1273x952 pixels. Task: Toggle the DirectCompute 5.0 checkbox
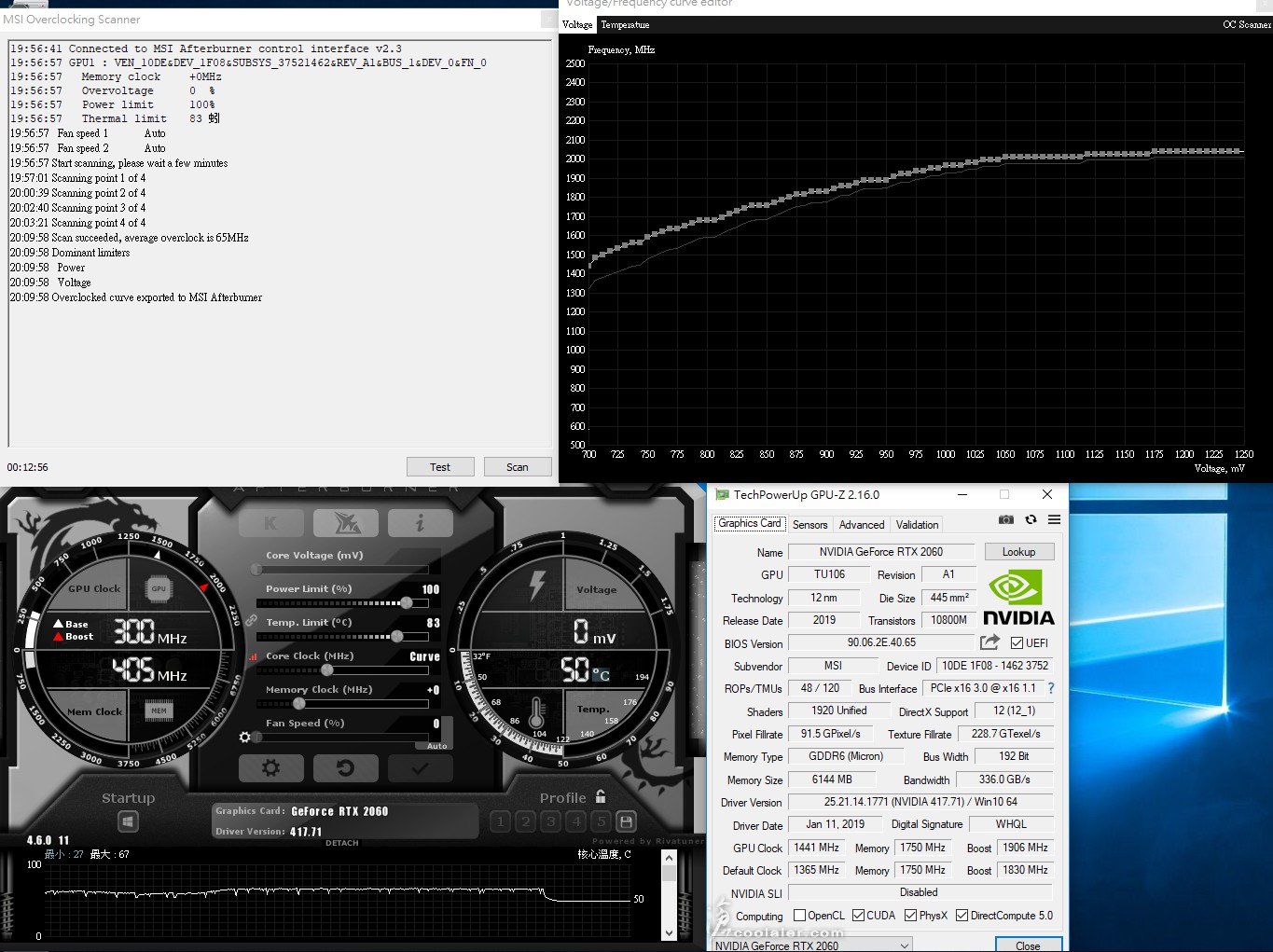point(962,916)
